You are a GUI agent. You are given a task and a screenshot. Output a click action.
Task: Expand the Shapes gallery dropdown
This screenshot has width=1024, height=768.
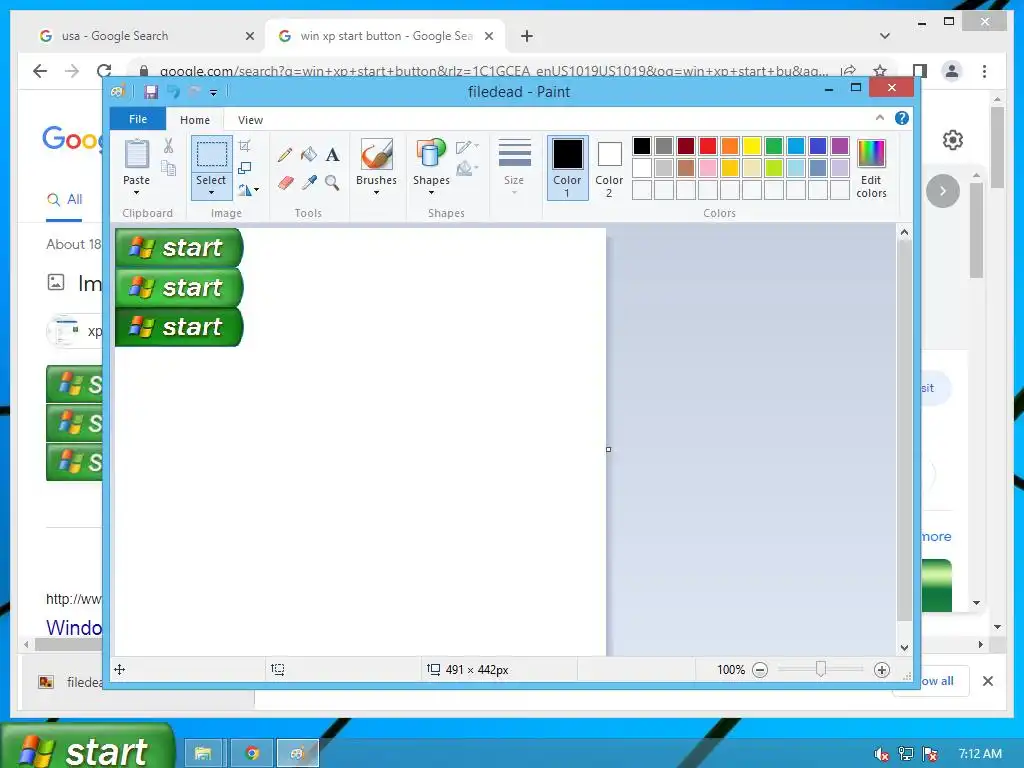tap(431, 193)
